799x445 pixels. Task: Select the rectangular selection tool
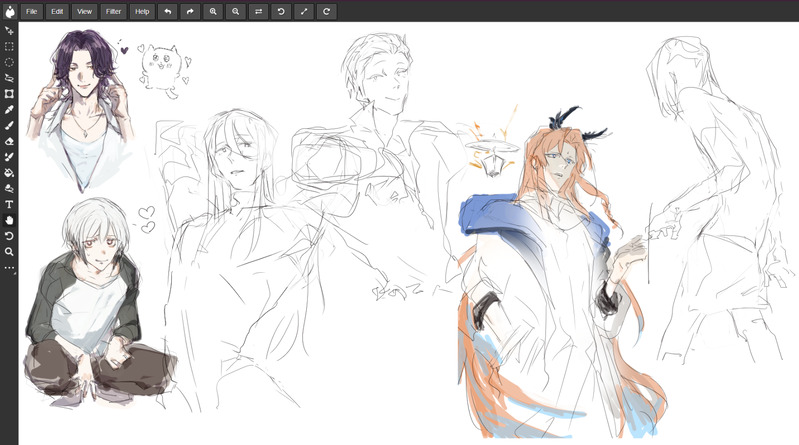[9, 46]
